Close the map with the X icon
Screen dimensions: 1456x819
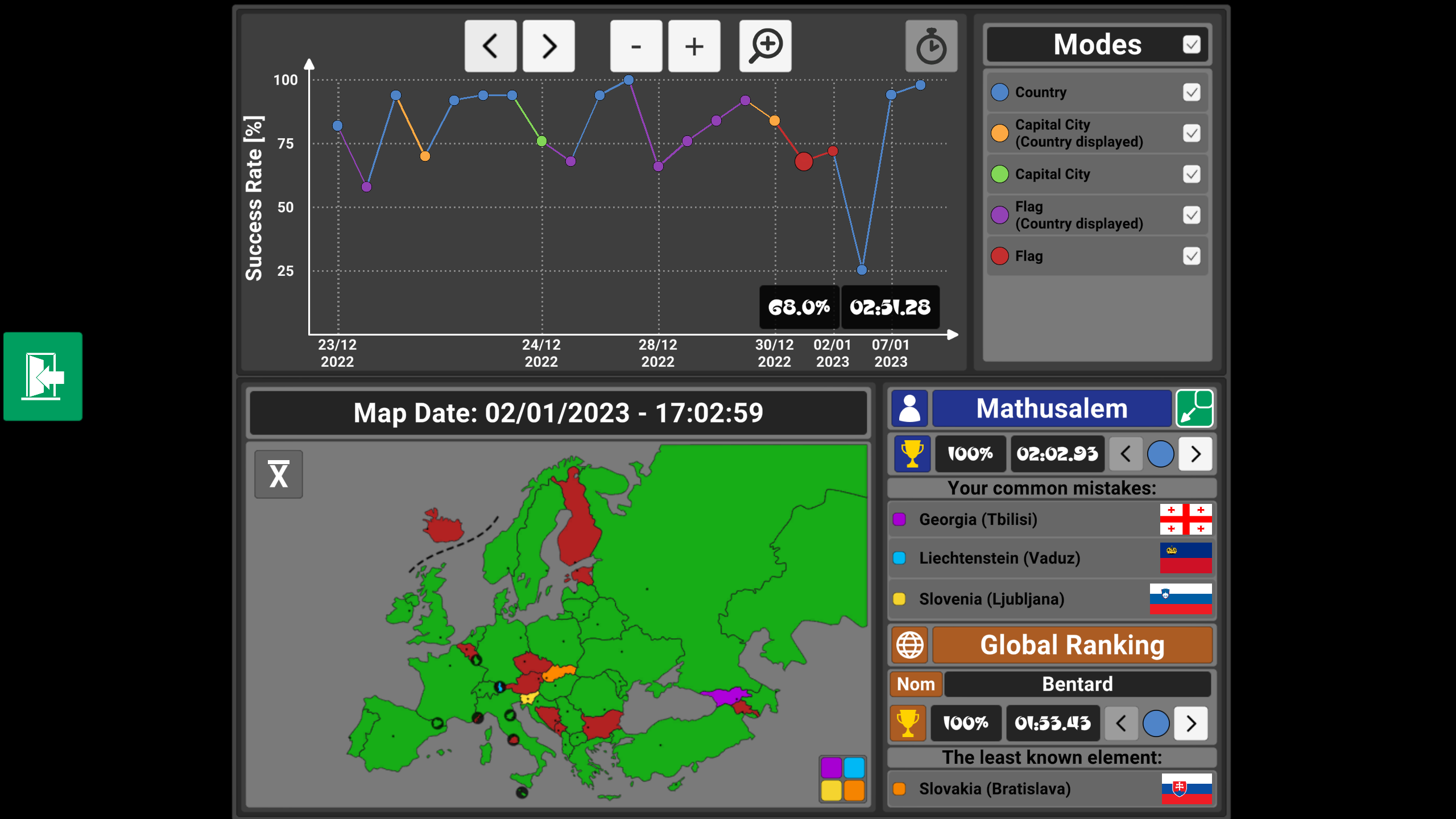pyautogui.click(x=279, y=474)
